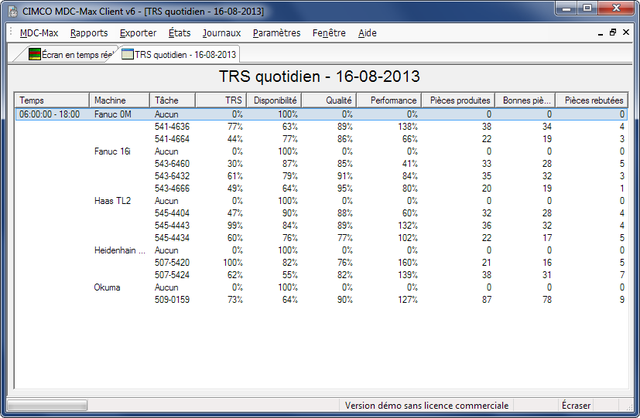Viewport: 640px width, 418px height.
Task: Click task 541-4636
Action: click(172, 127)
